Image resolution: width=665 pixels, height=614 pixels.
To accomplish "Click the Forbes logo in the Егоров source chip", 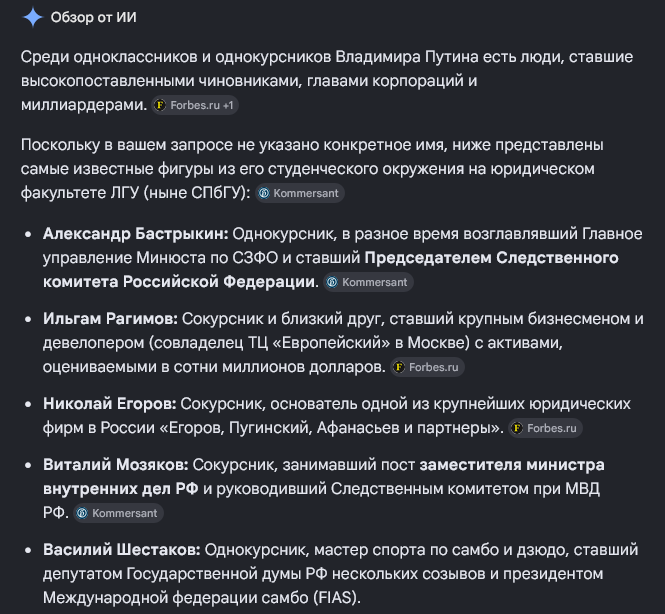I will [x=517, y=428].
